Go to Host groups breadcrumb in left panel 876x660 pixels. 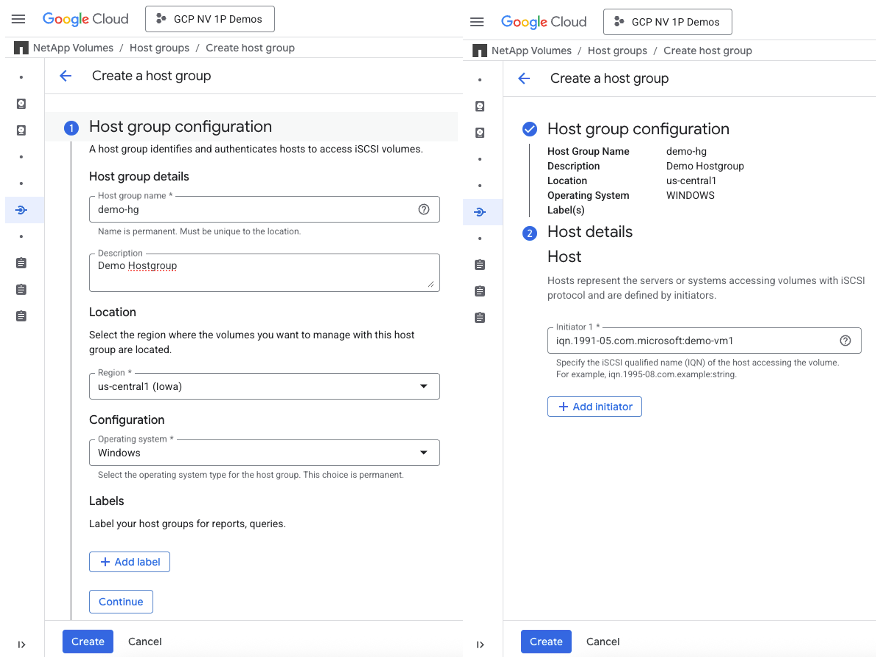(159, 48)
